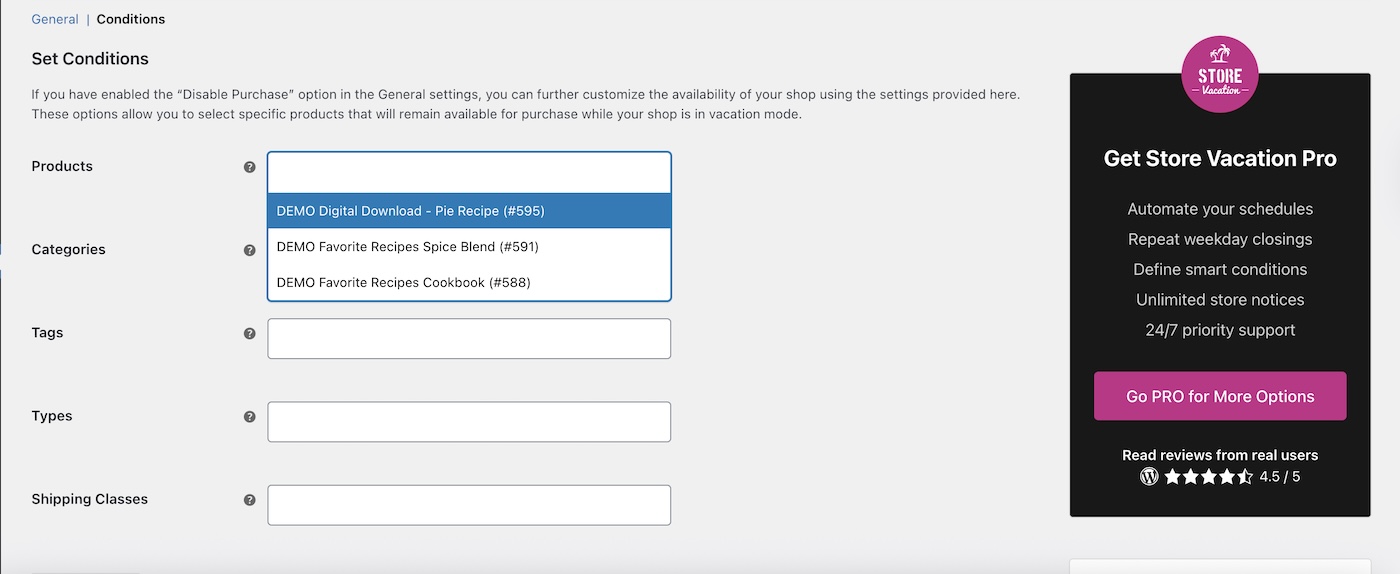This screenshot has width=1400, height=574.
Task: Click the Get Store Vacation Pro heading
Action: coord(1220,158)
